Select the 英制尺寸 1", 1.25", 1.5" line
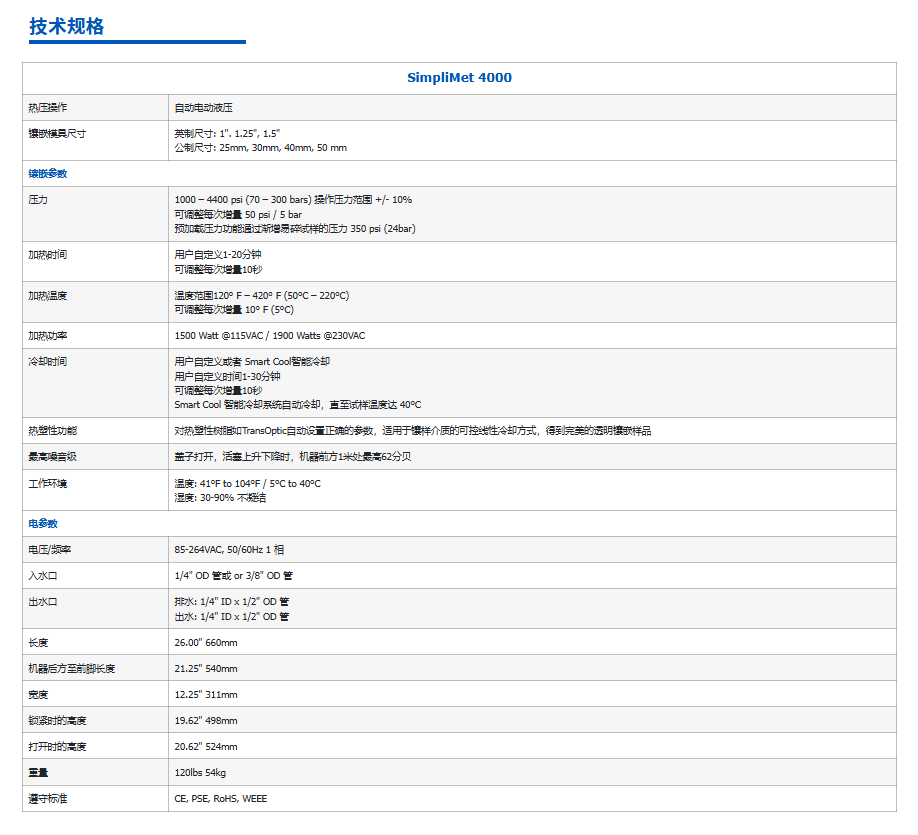 [227, 134]
